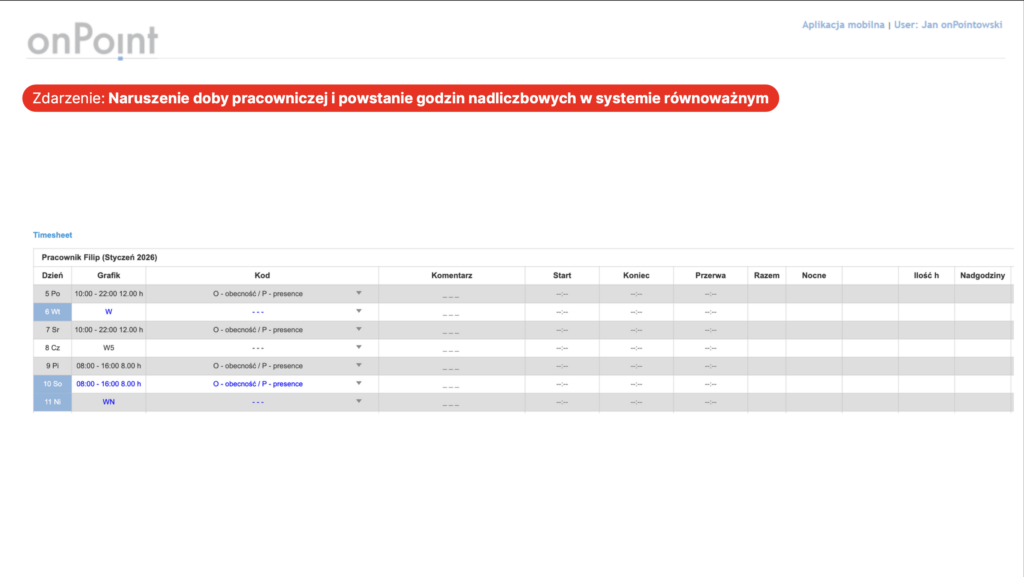Click Komentarz field for 5 Po row
The width and height of the screenshot is (1024, 577).
[451, 295]
